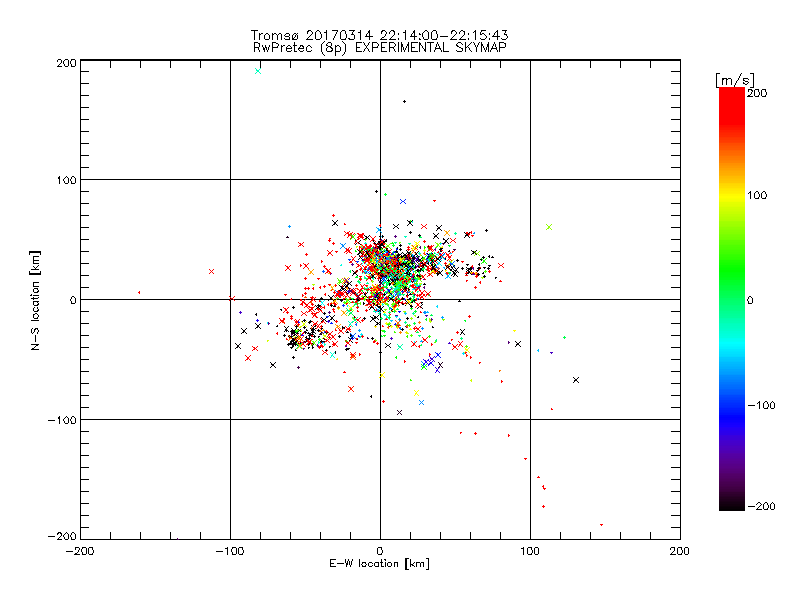Select the isolated green X marker east of cluster

(549, 227)
